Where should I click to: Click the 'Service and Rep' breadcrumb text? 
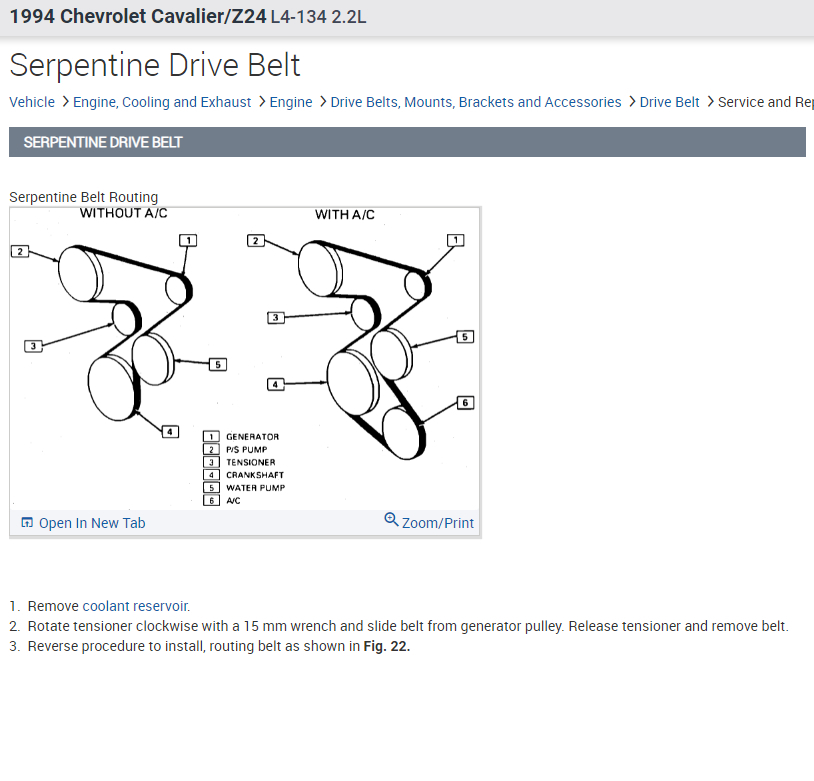click(766, 102)
